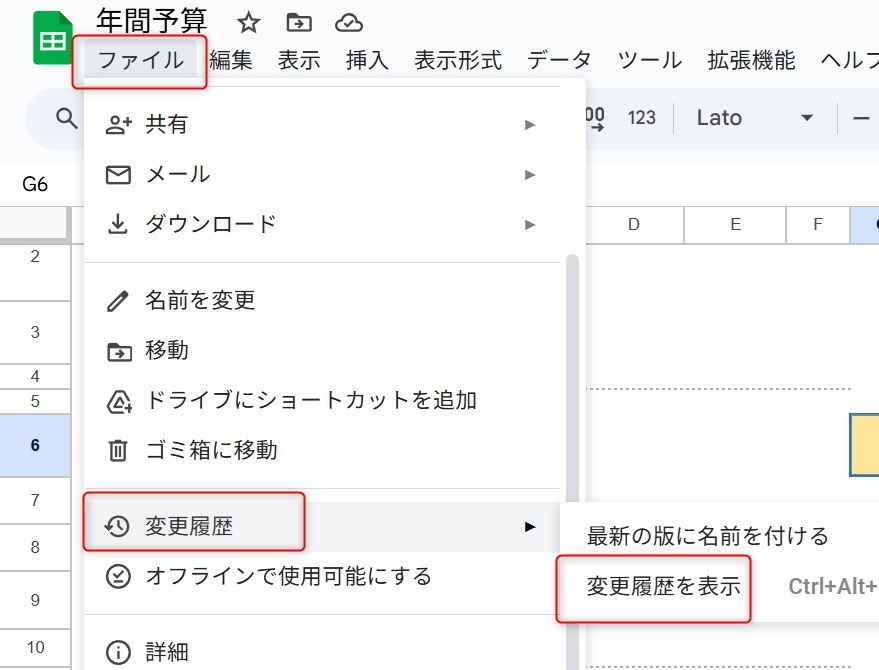Image resolution: width=879 pixels, height=670 pixels.
Task: Select column E header
Action: pyautogui.click(x=735, y=224)
